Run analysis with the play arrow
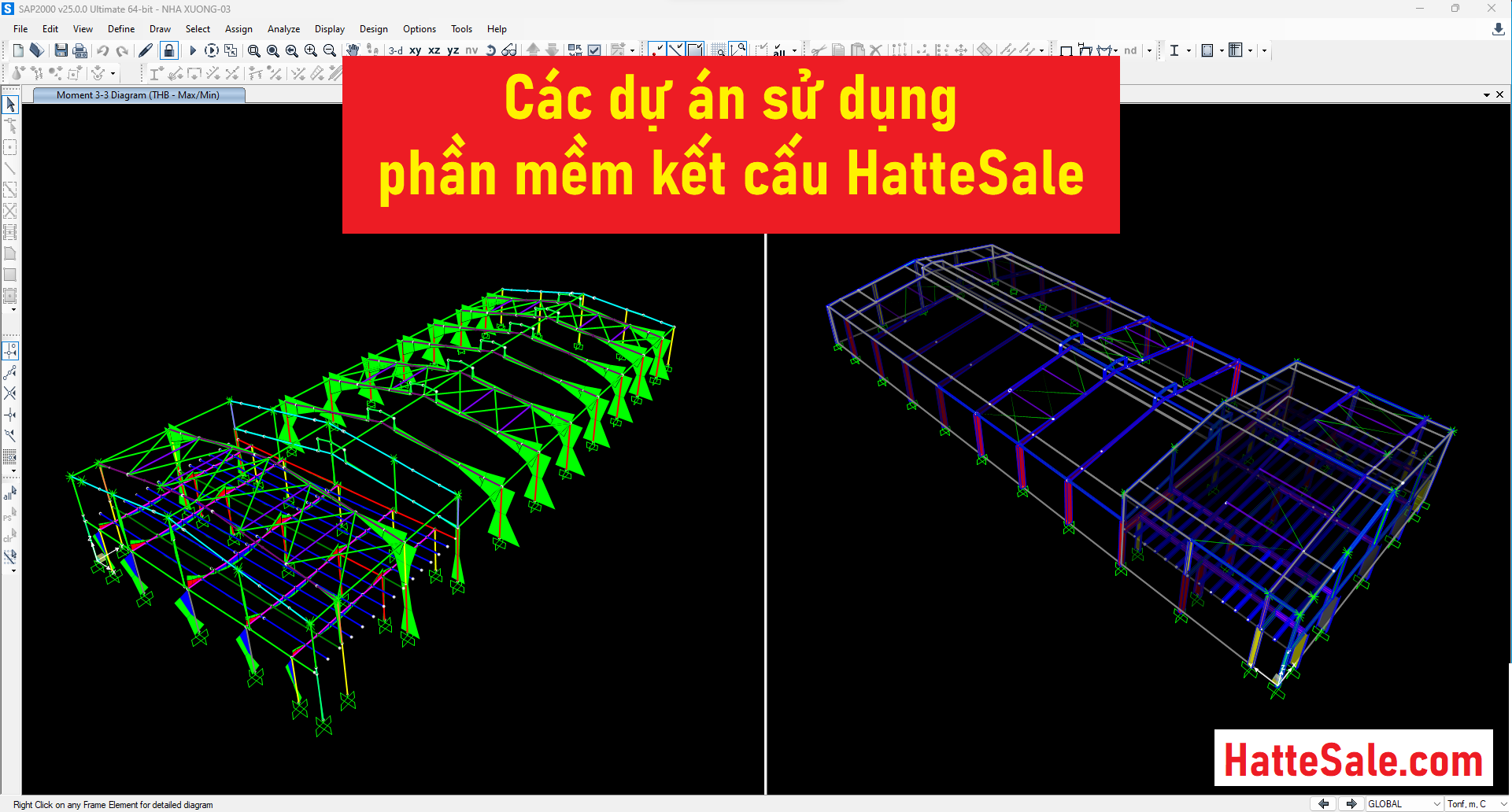Screen dimensions: 1512x812 pyautogui.click(x=192, y=50)
